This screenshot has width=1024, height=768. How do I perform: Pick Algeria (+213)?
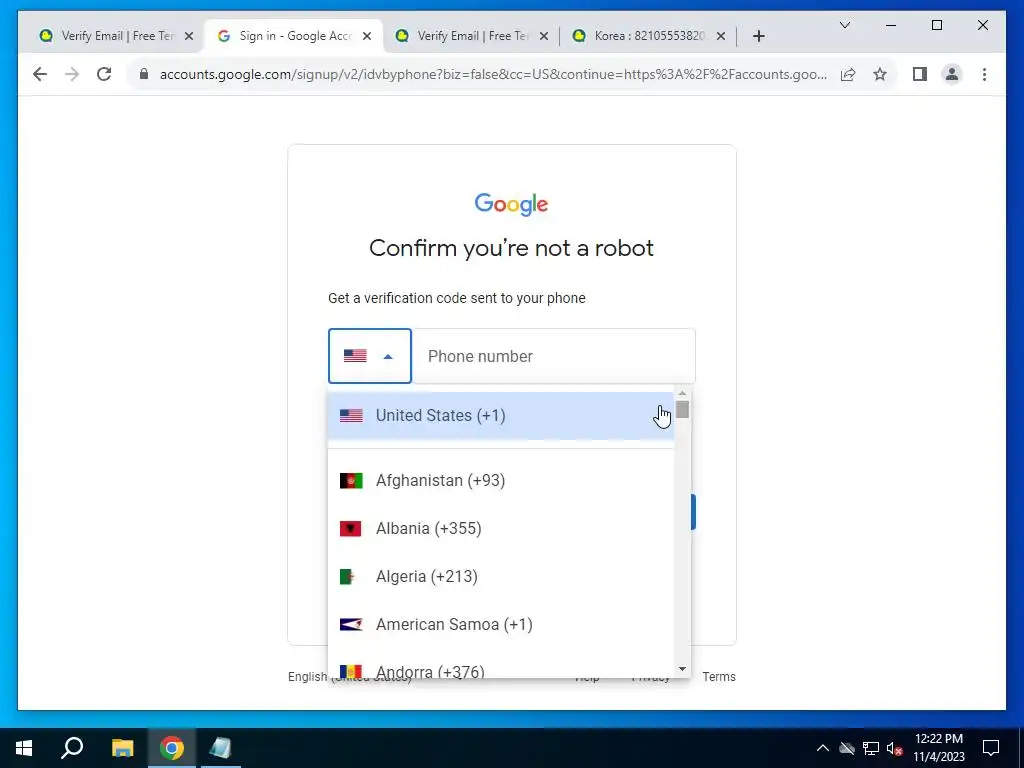[501, 577]
